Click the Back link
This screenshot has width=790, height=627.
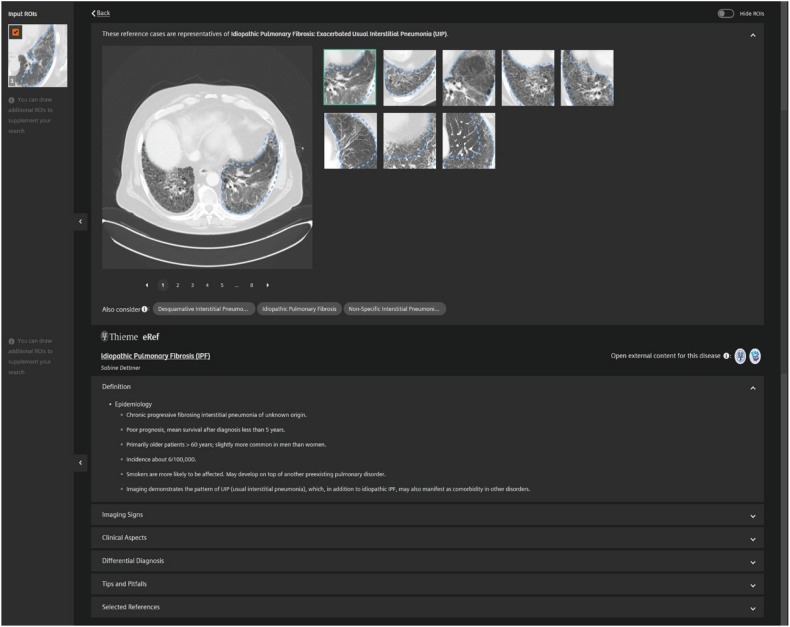(x=101, y=13)
